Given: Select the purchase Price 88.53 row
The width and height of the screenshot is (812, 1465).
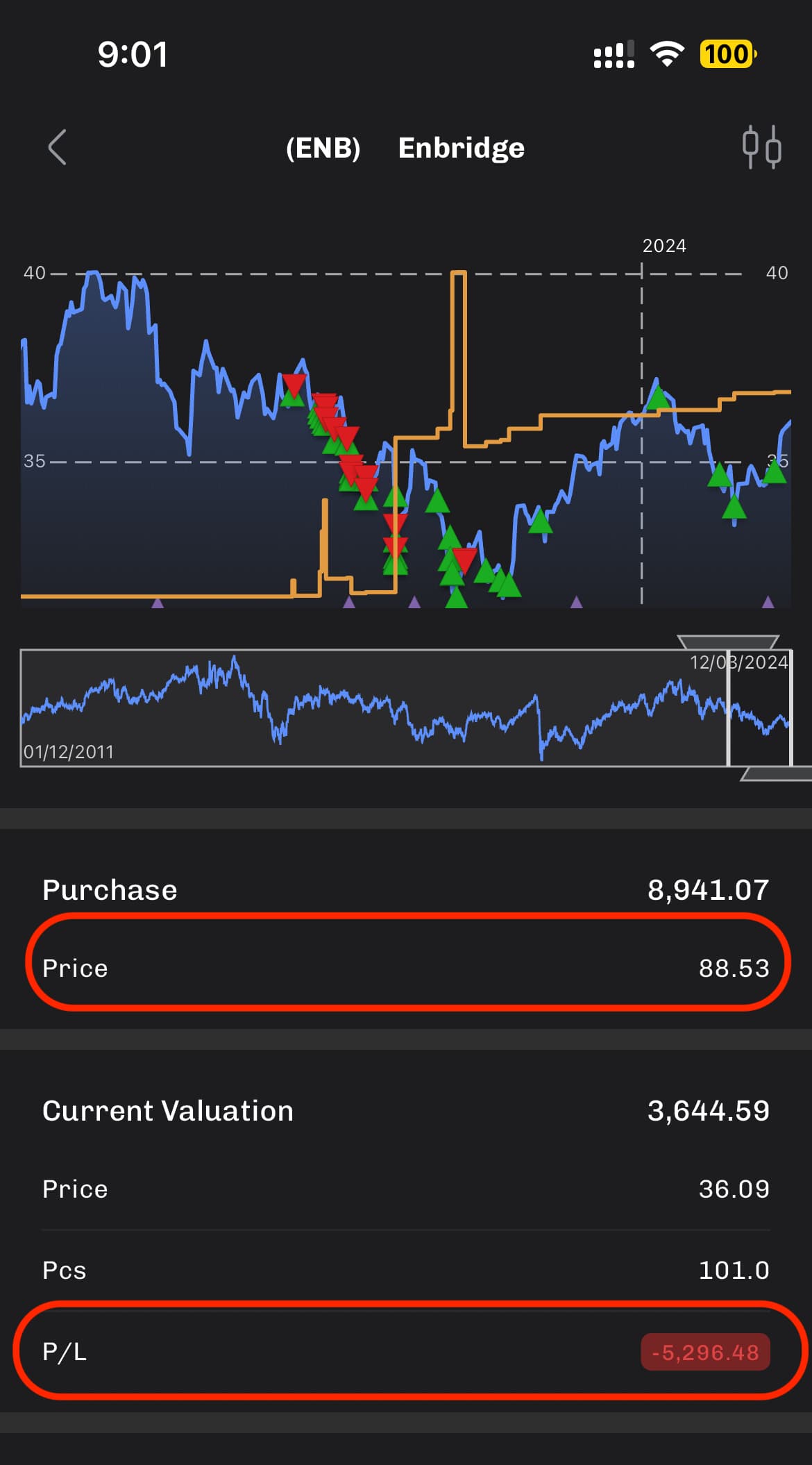Looking at the screenshot, I should 405,968.
